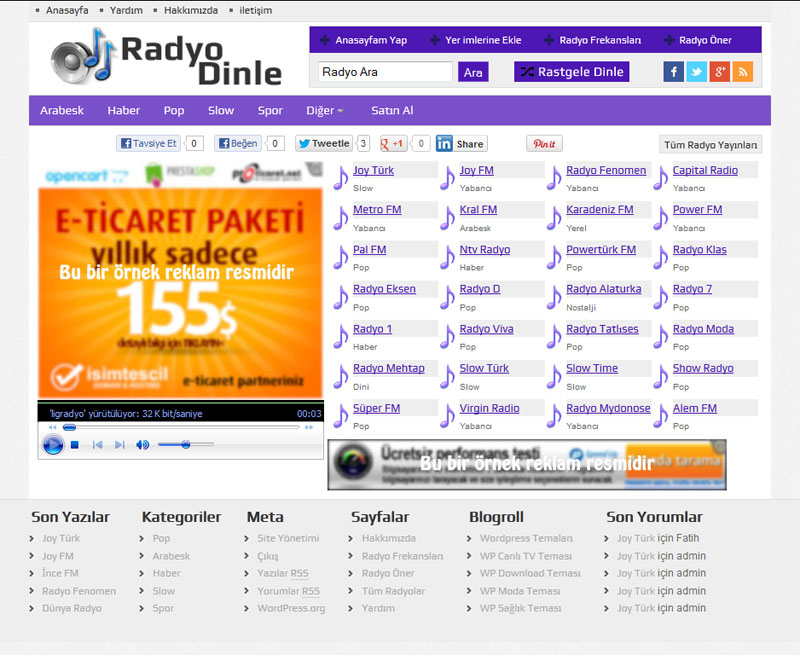
Task: Click the music note beside Radyo 7
Action: point(661,297)
